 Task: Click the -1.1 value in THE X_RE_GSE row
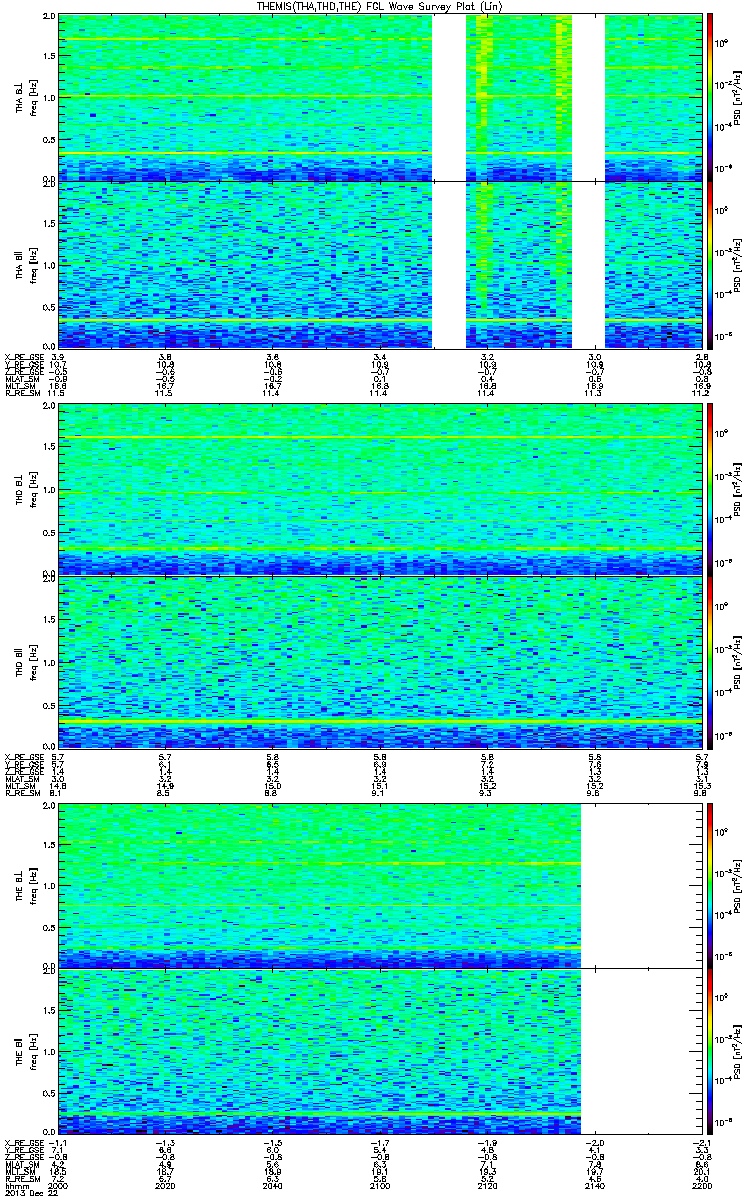coord(58,1141)
